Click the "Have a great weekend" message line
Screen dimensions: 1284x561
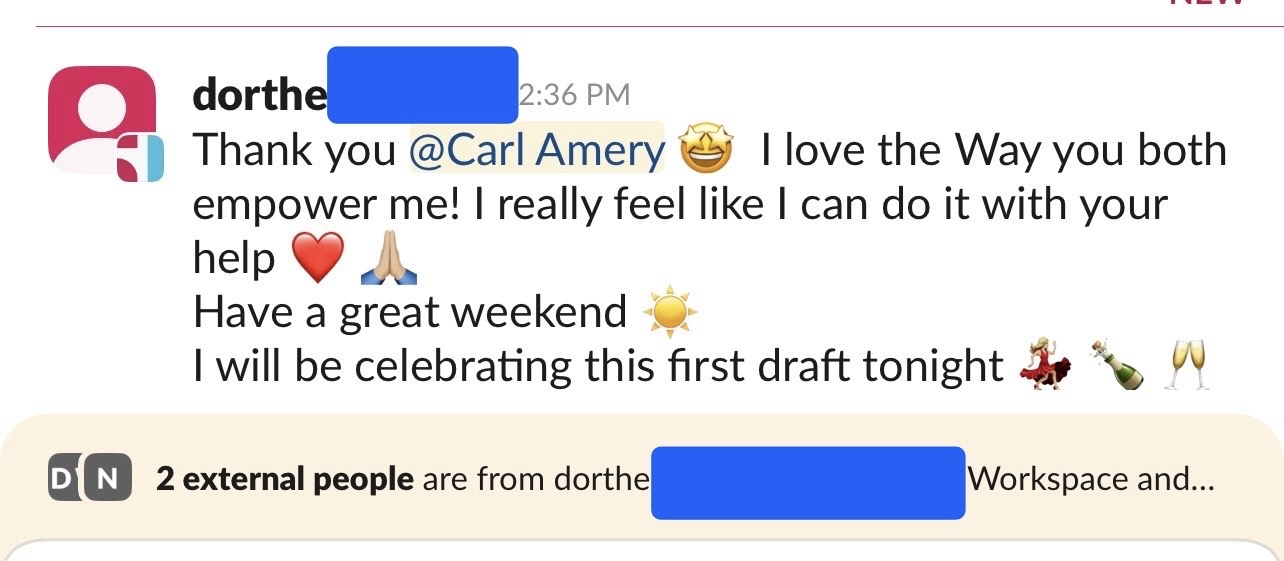(409, 313)
